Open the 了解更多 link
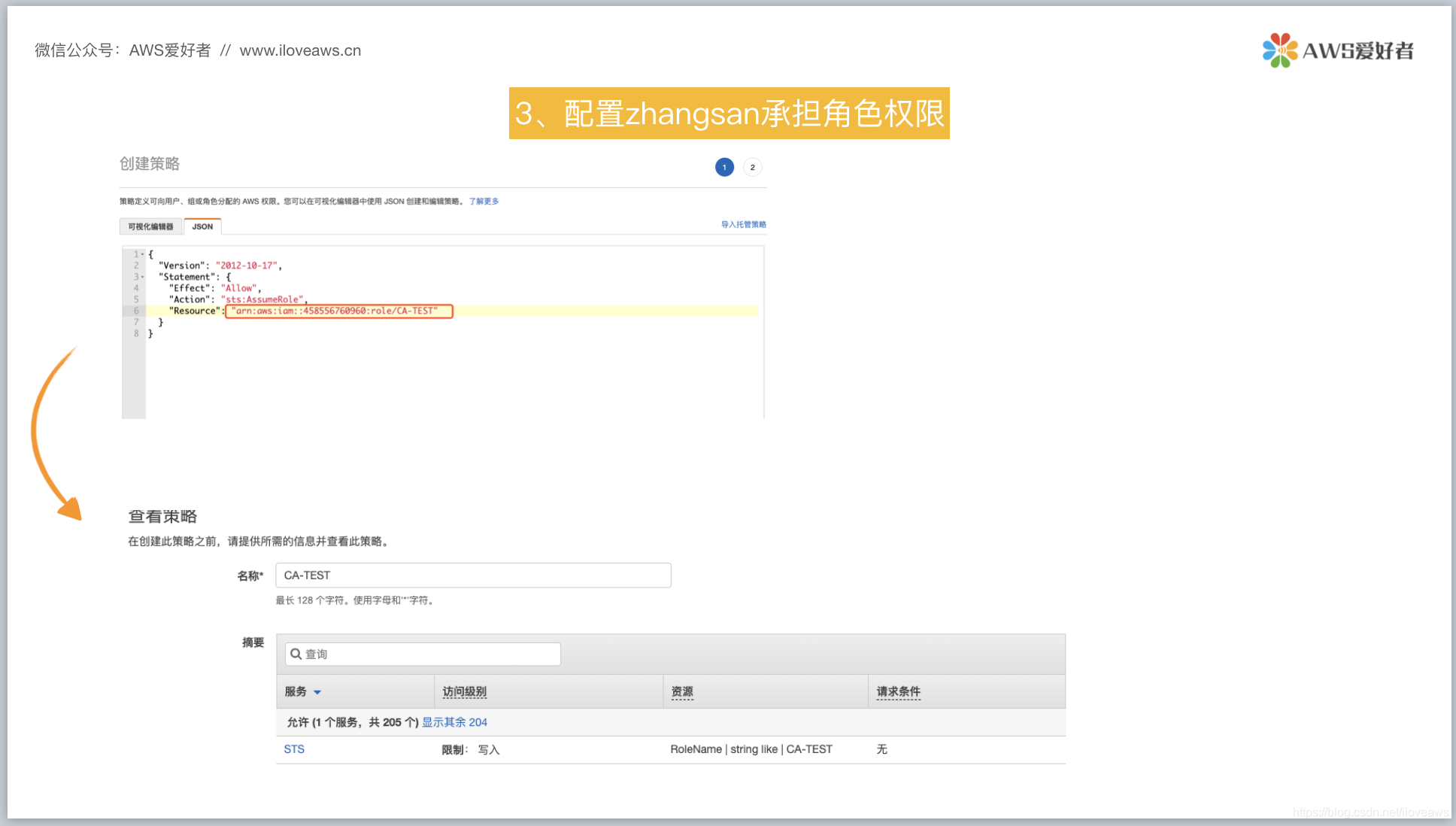 pyautogui.click(x=484, y=202)
